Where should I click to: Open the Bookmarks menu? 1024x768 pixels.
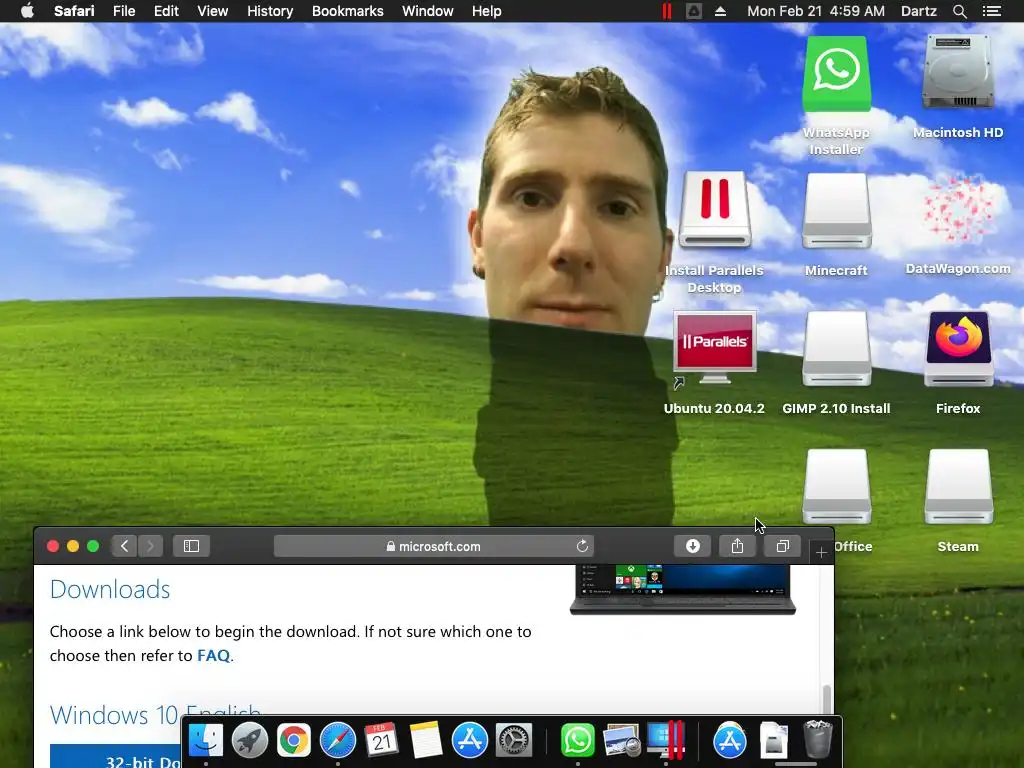click(x=347, y=11)
